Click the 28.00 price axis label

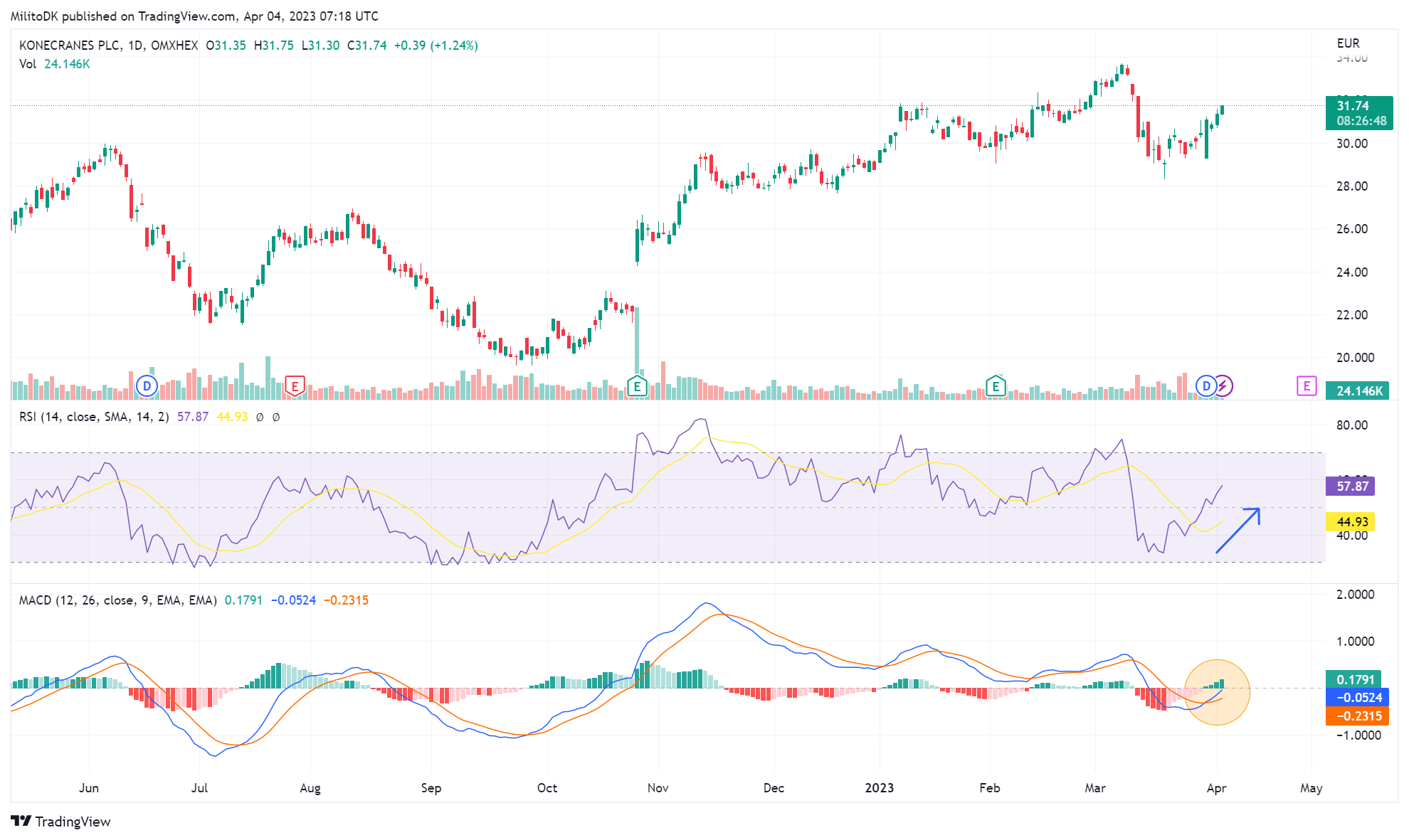(x=1352, y=186)
